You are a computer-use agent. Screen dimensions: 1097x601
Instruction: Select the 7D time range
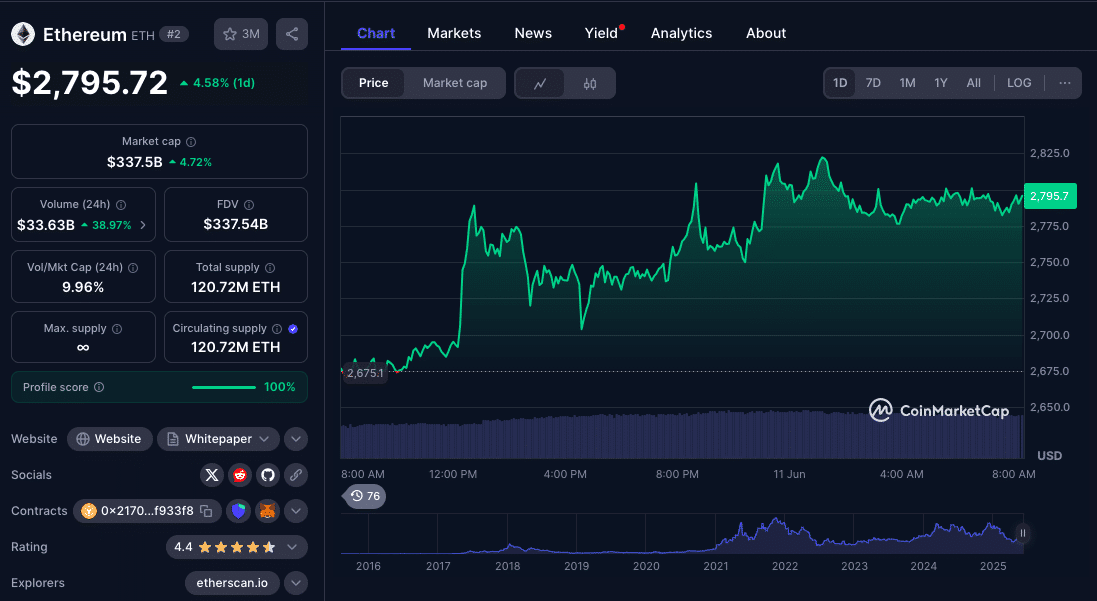tap(873, 83)
